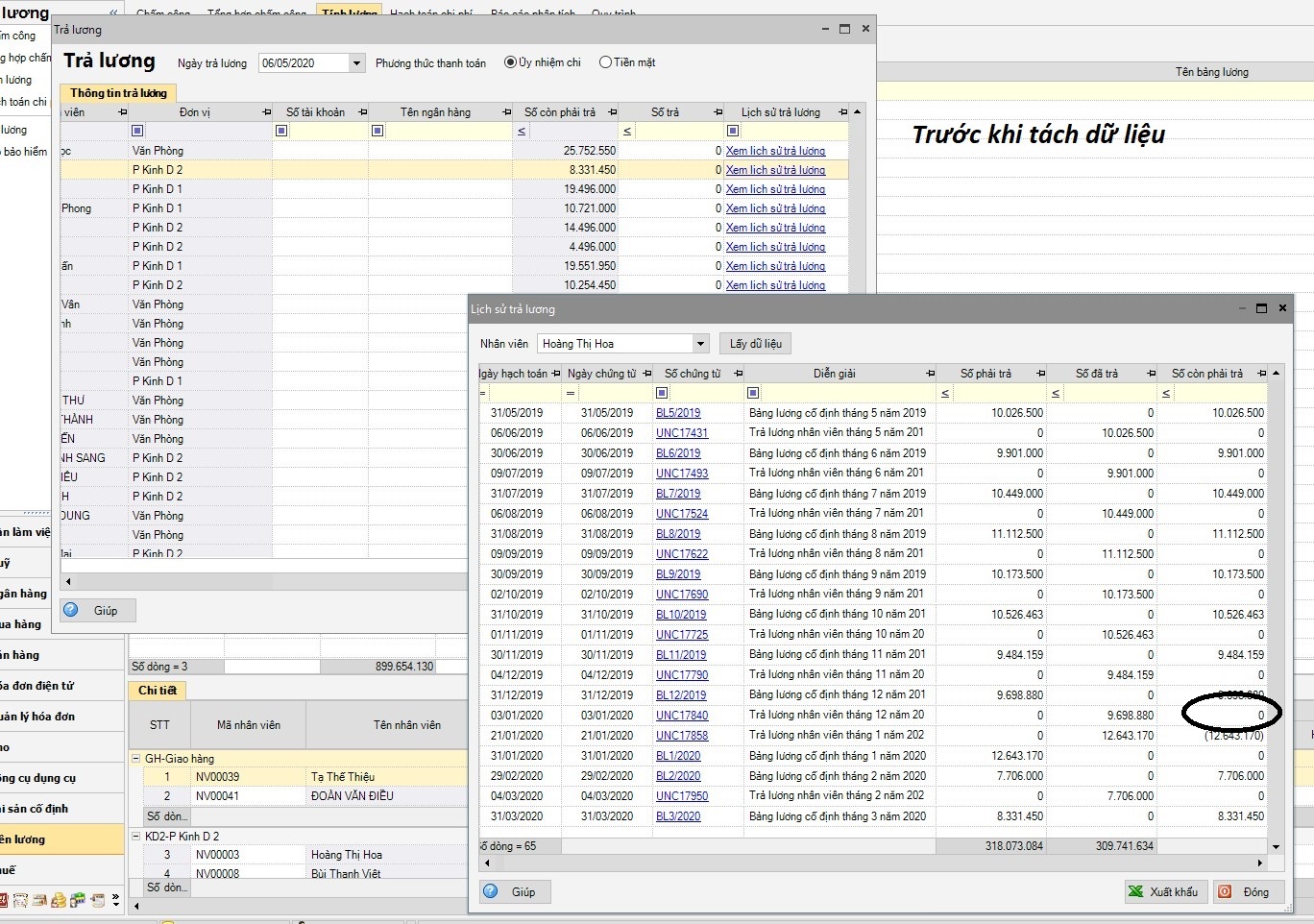The height and width of the screenshot is (924, 1314).
Task: Click filter icon under Số chứng từ column
Action: click(662, 393)
